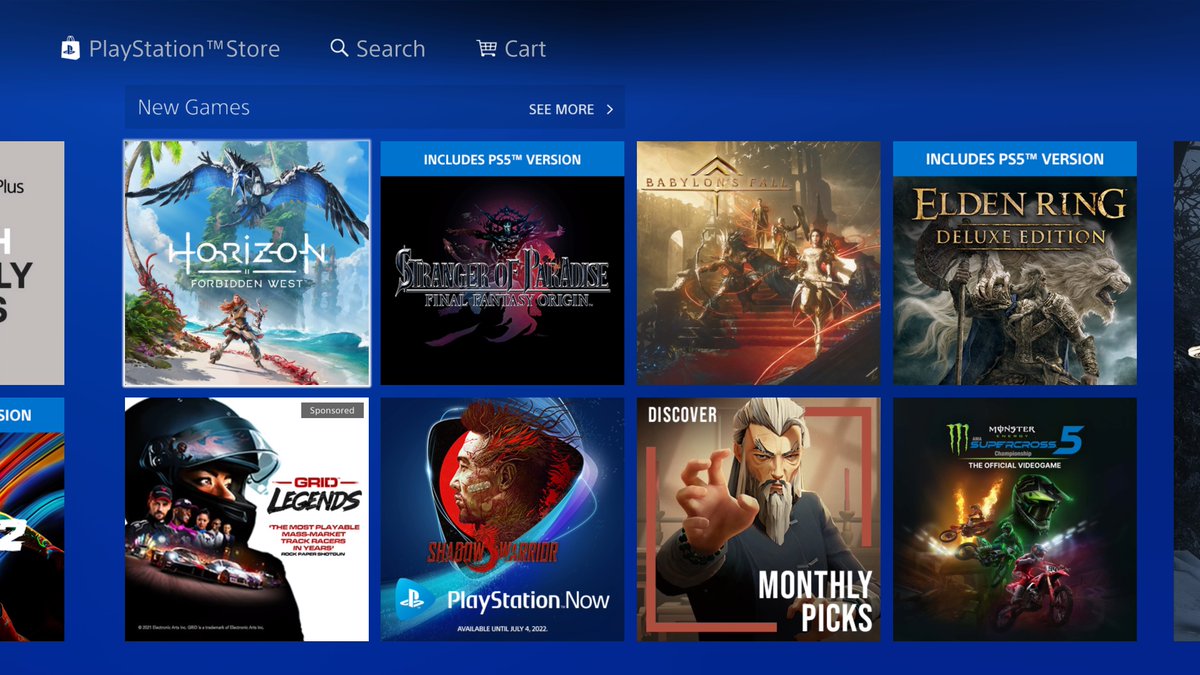
Task: Click the SEE MORE link
Action: (561, 109)
